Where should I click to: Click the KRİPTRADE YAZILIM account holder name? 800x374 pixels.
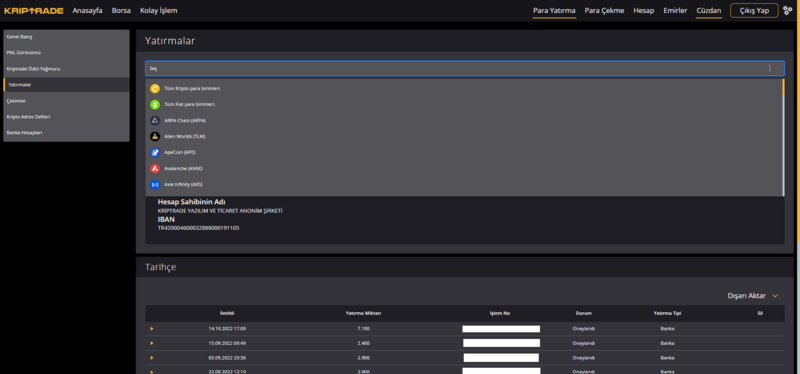click(x=220, y=211)
